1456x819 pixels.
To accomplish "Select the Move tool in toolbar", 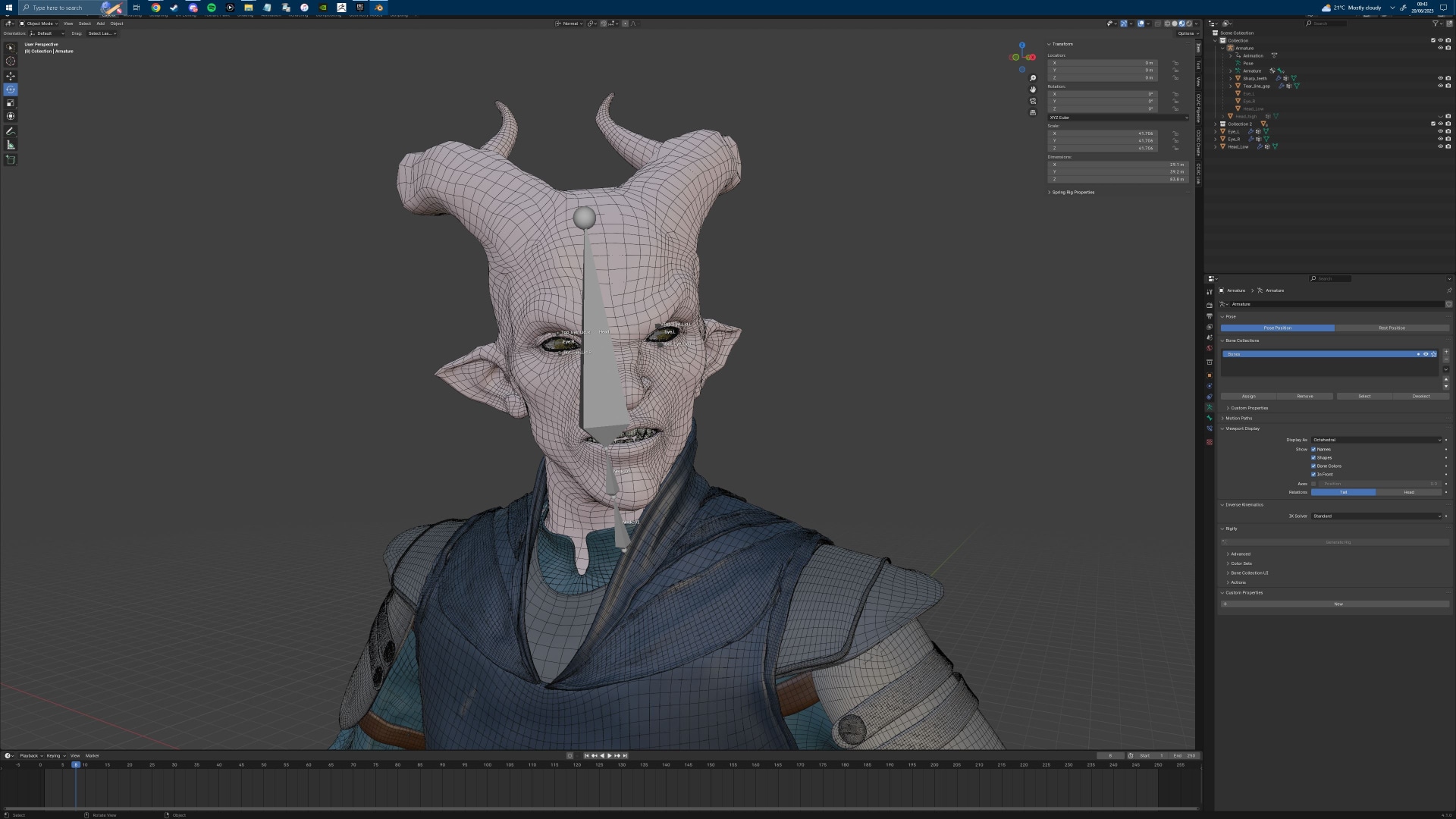I will [11, 76].
